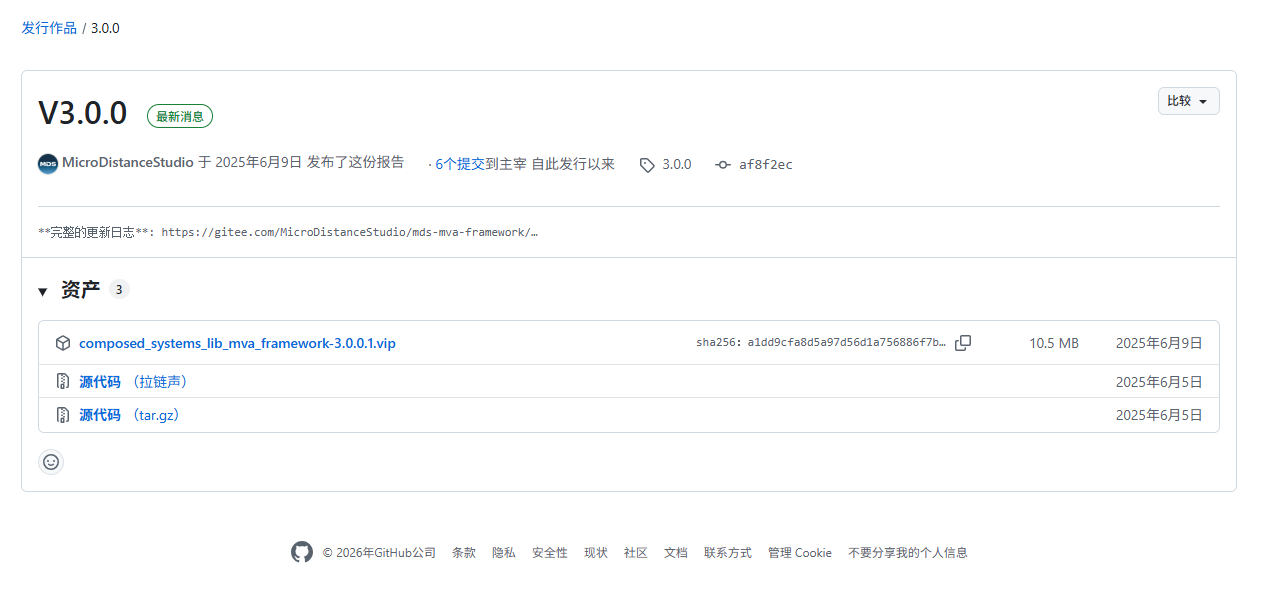Open the 联系方式 footer link
This screenshot has width=1265, height=596.
[x=728, y=553]
